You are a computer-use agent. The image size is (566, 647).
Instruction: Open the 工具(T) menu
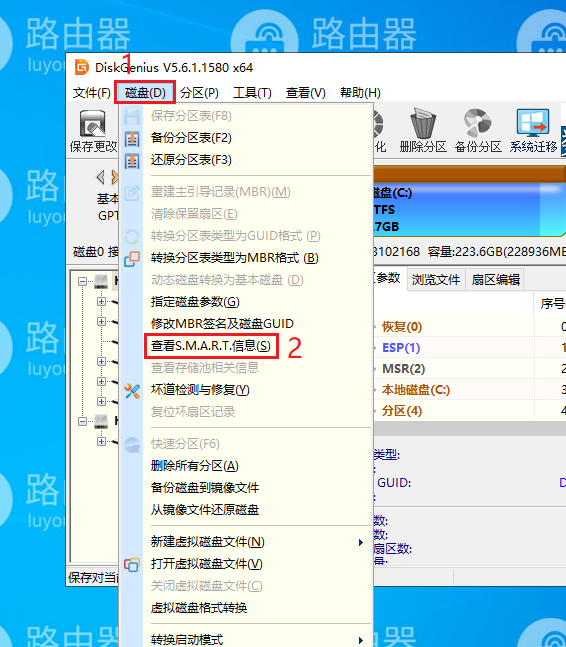[x=252, y=92]
